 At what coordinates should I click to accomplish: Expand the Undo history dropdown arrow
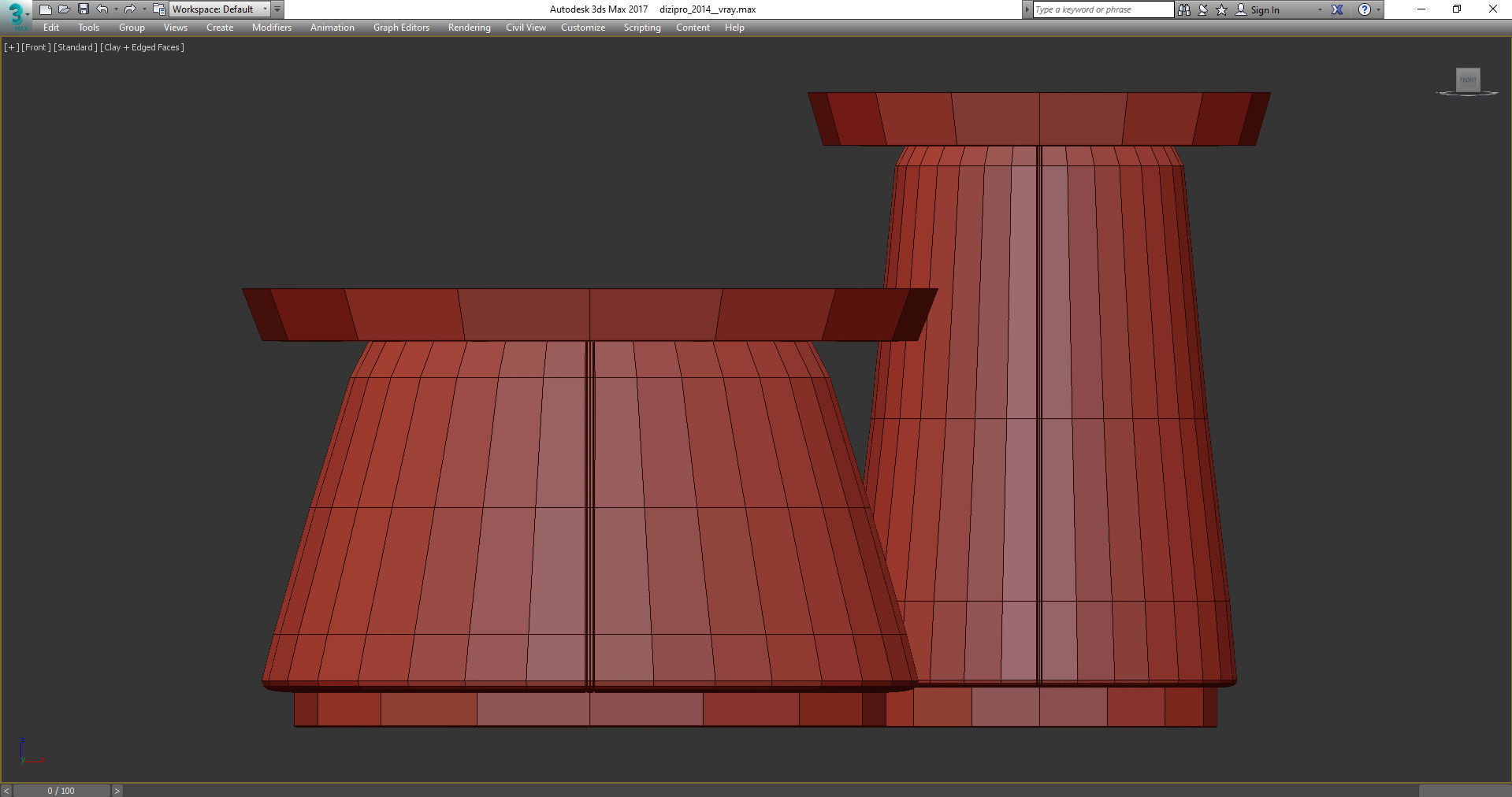click(x=116, y=9)
